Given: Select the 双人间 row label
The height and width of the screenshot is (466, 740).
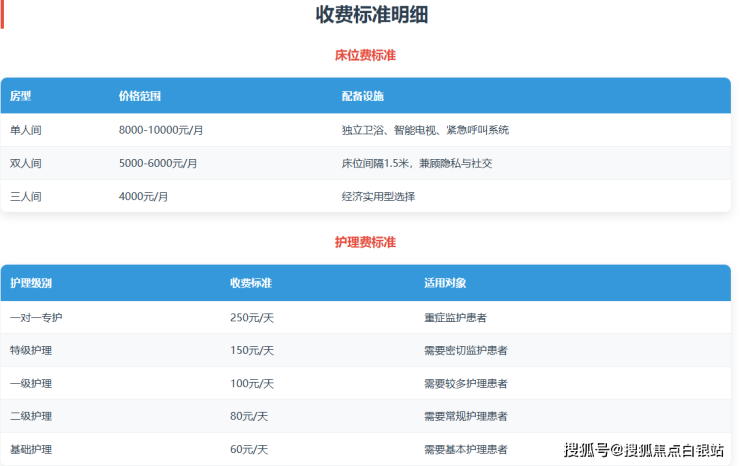Looking at the screenshot, I should tap(26, 163).
